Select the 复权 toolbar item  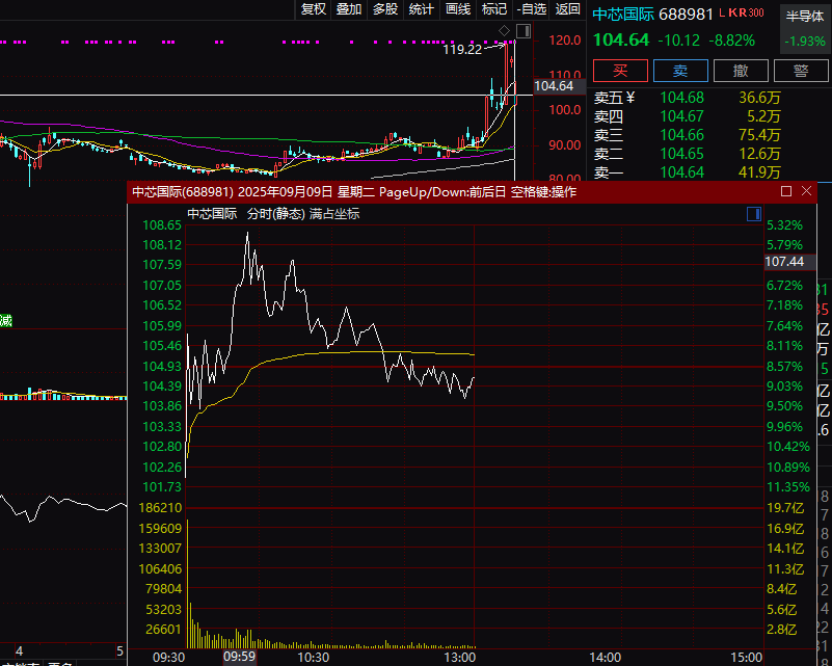[314, 9]
